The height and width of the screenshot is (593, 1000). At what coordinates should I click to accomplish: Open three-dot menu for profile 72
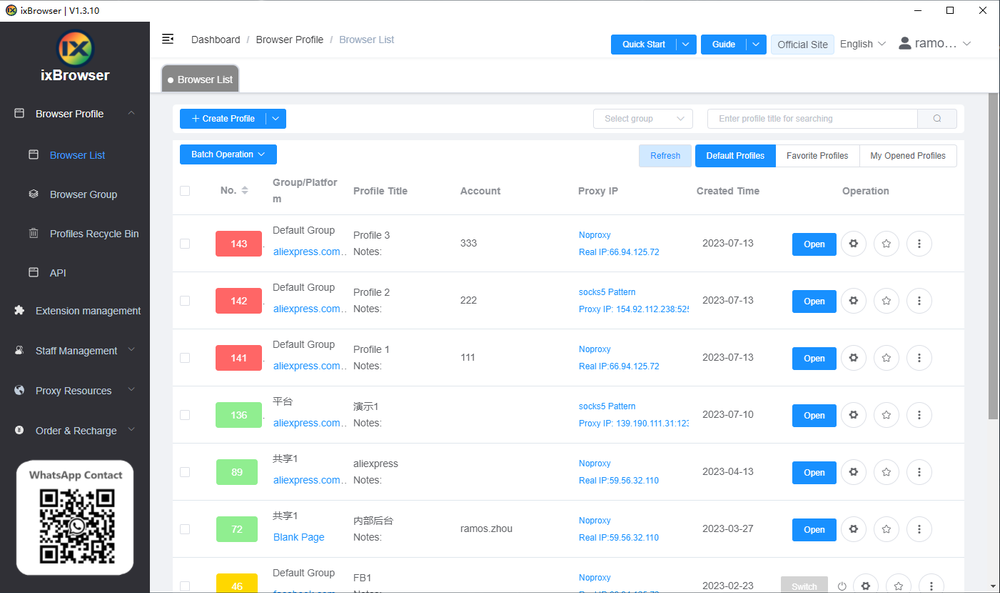pos(919,529)
